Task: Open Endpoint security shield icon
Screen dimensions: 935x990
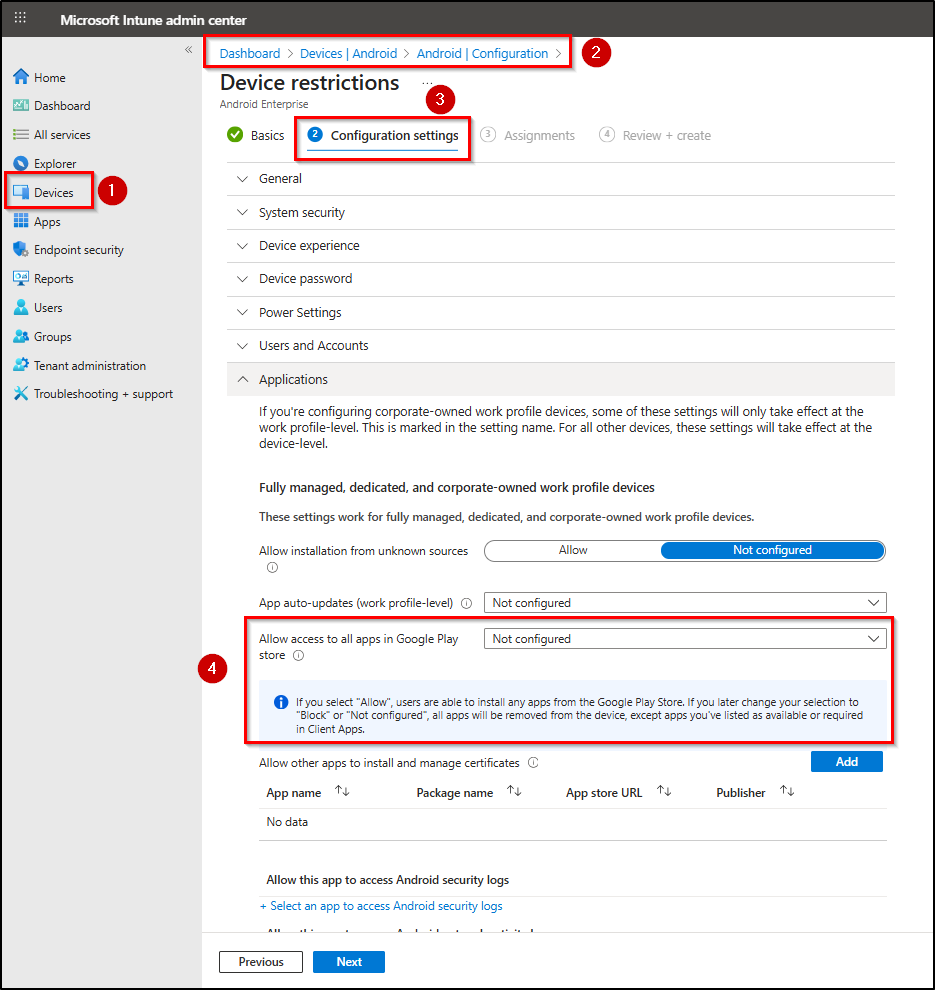Action: point(21,250)
